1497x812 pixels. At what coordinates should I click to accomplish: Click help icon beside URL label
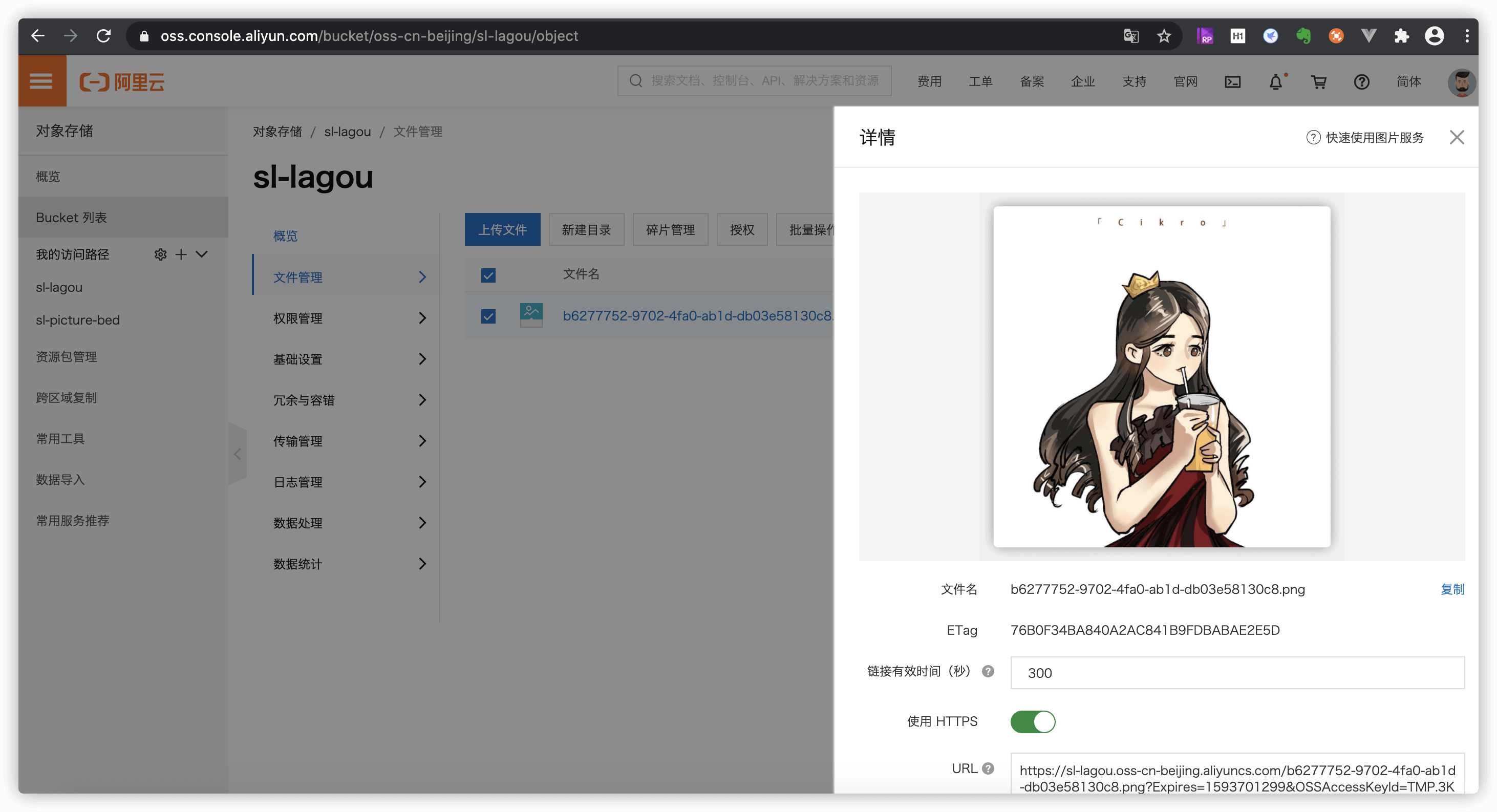pos(988,768)
